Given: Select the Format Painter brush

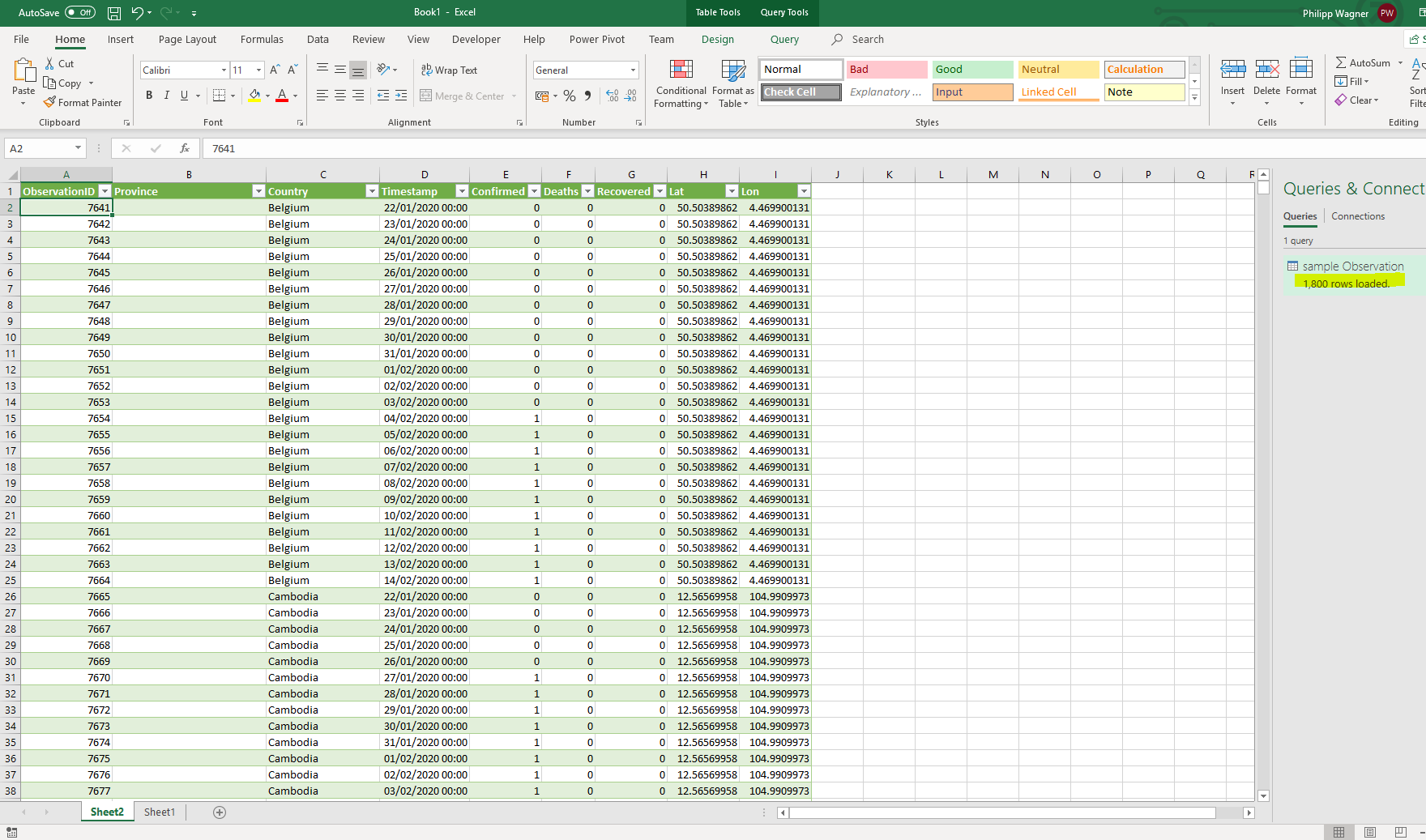Looking at the screenshot, I should click(x=49, y=102).
